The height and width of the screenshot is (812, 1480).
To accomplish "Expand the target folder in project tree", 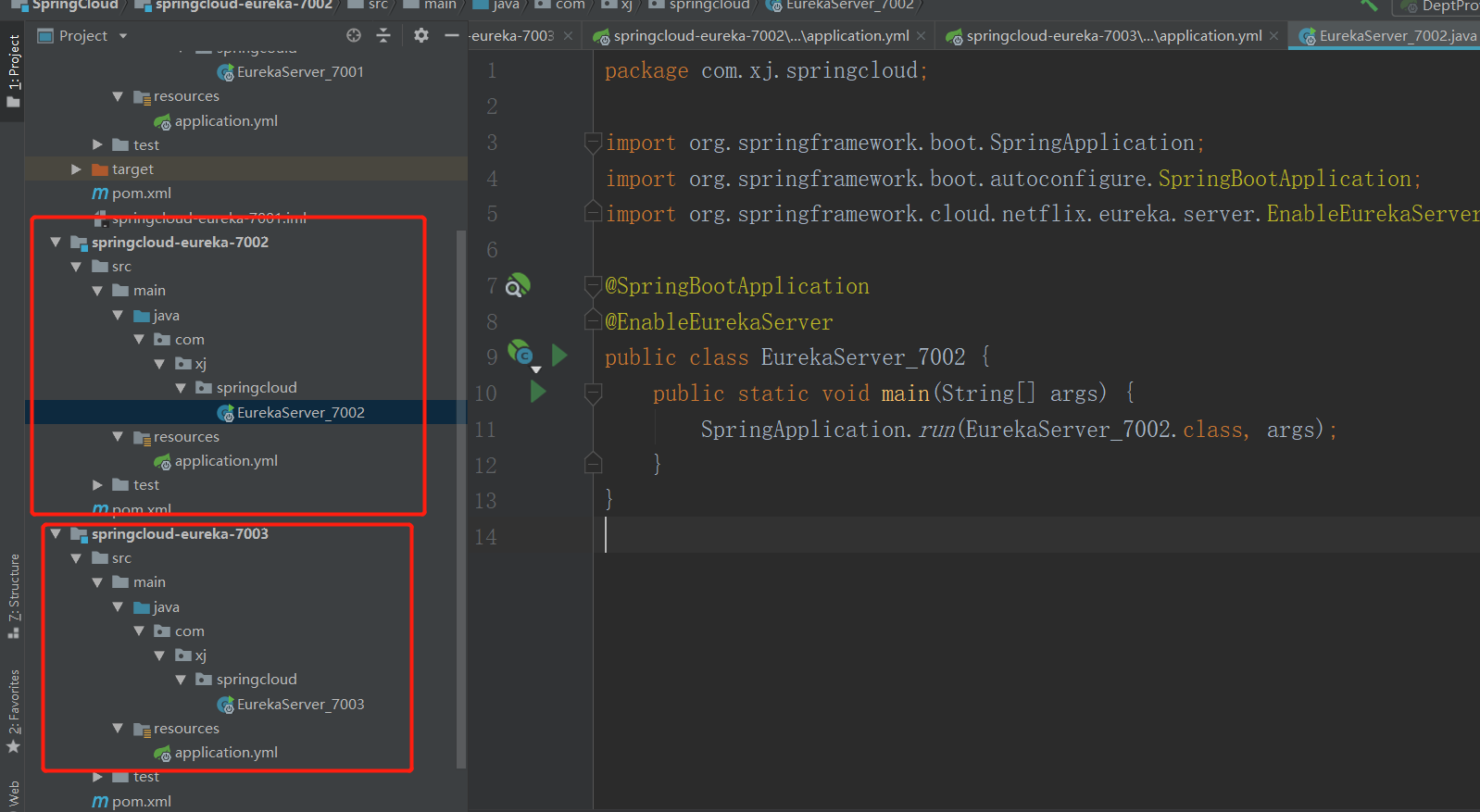I will tap(76, 169).
